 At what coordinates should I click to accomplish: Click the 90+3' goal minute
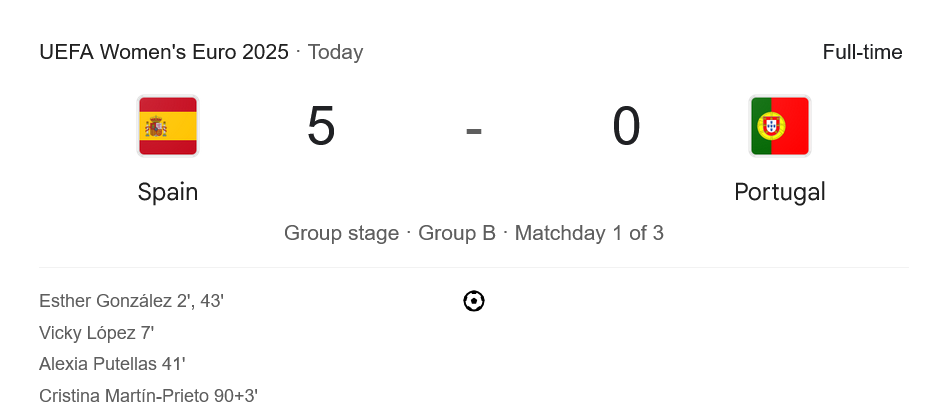tap(236, 396)
